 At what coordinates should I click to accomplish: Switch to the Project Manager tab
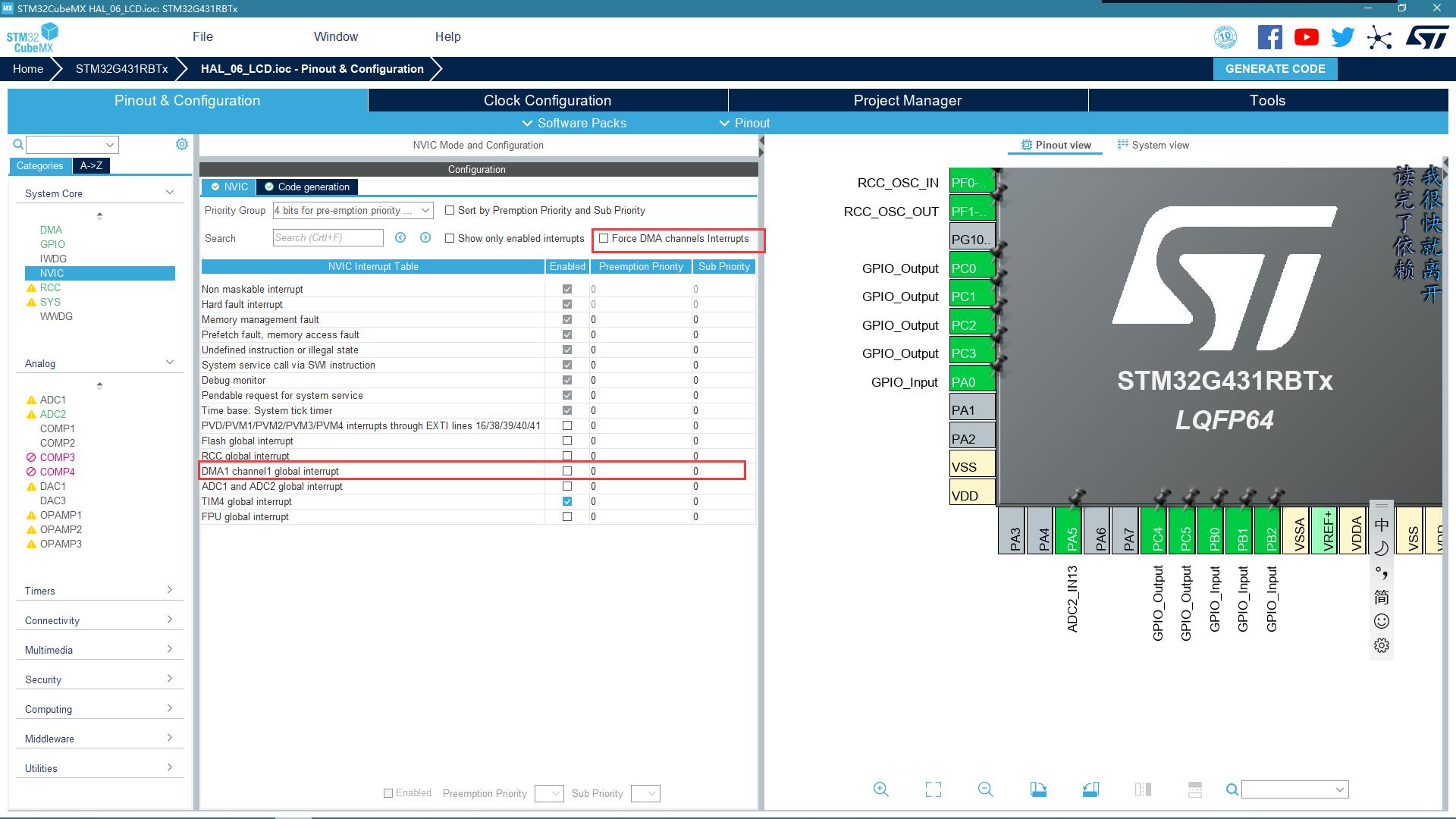point(908,100)
